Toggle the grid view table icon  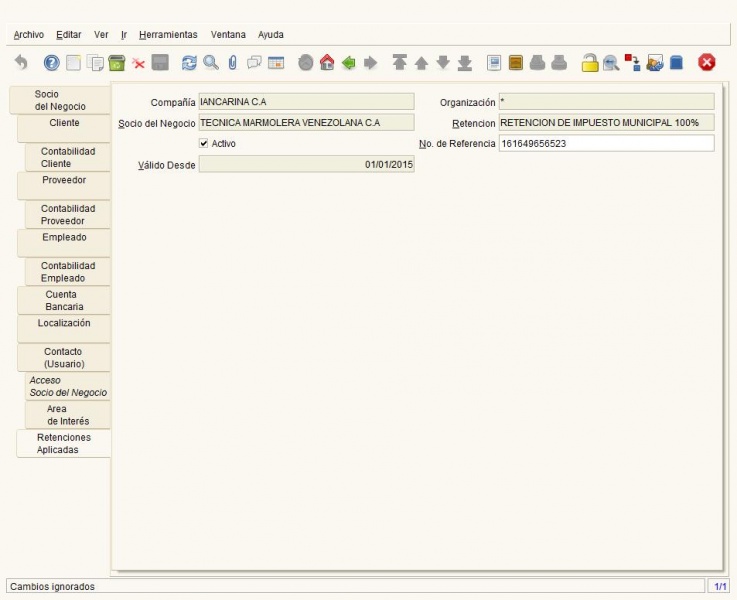click(x=276, y=62)
